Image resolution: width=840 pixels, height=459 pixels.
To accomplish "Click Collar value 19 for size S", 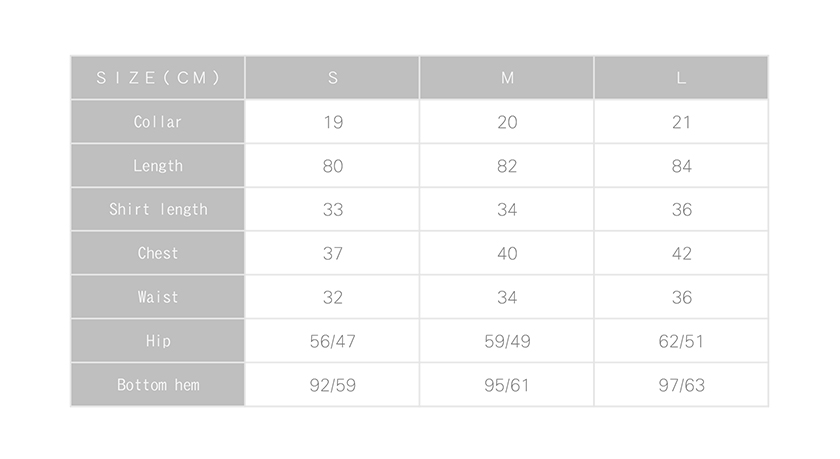I will point(332,122).
